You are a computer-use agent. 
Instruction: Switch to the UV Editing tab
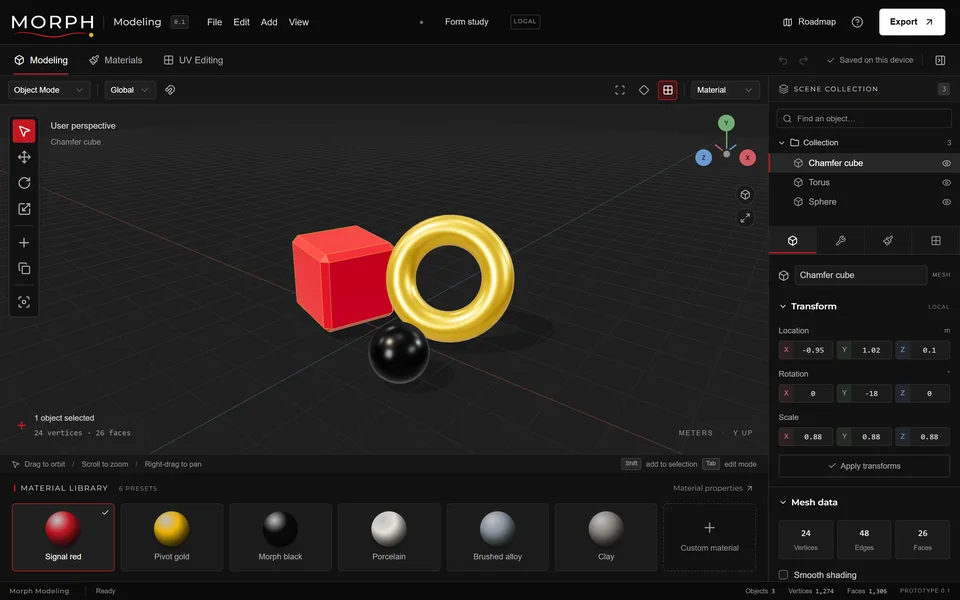click(x=193, y=60)
